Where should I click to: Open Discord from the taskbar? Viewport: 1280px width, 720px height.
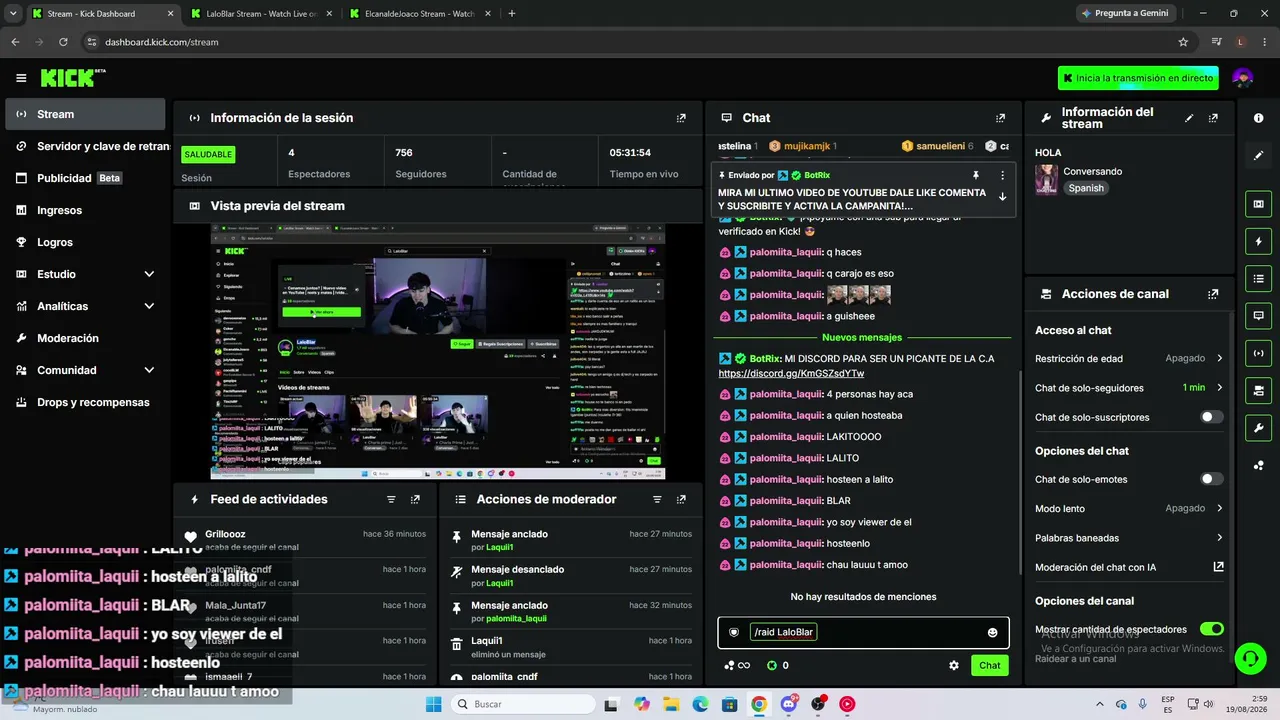(789, 704)
